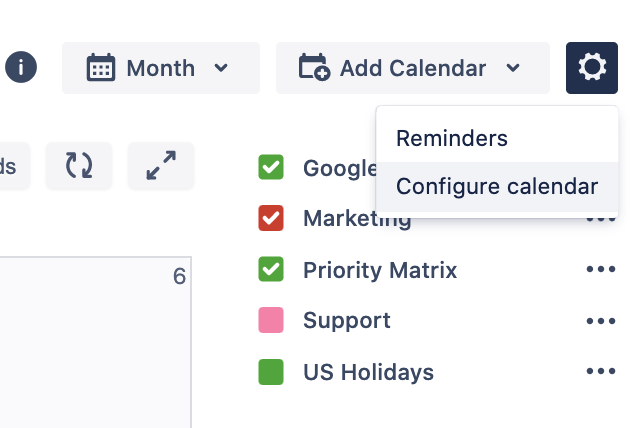Open more options for US Holidays
This screenshot has width=630, height=428.
point(600,372)
